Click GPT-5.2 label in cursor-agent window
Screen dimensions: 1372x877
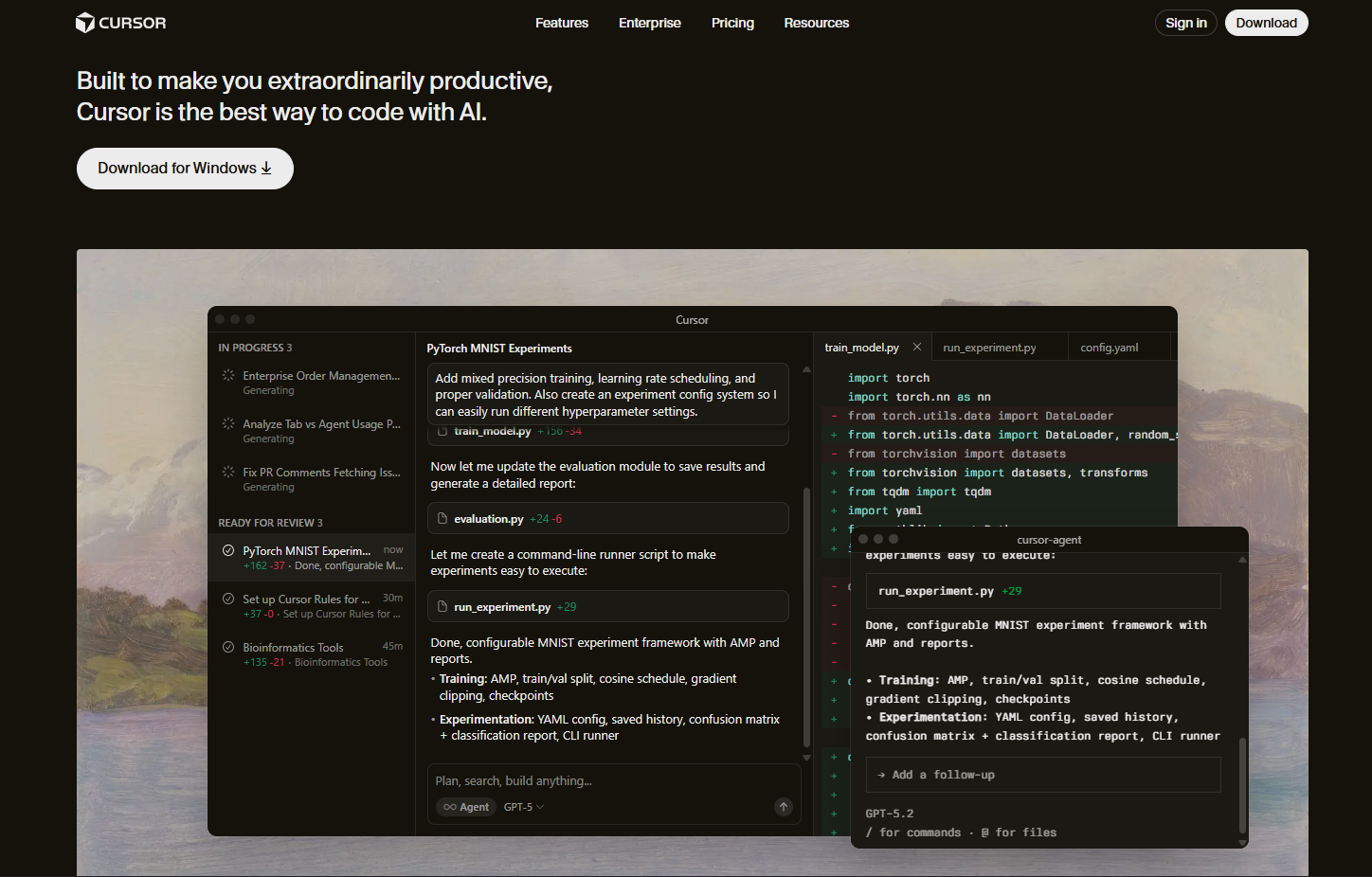pyautogui.click(x=890, y=814)
